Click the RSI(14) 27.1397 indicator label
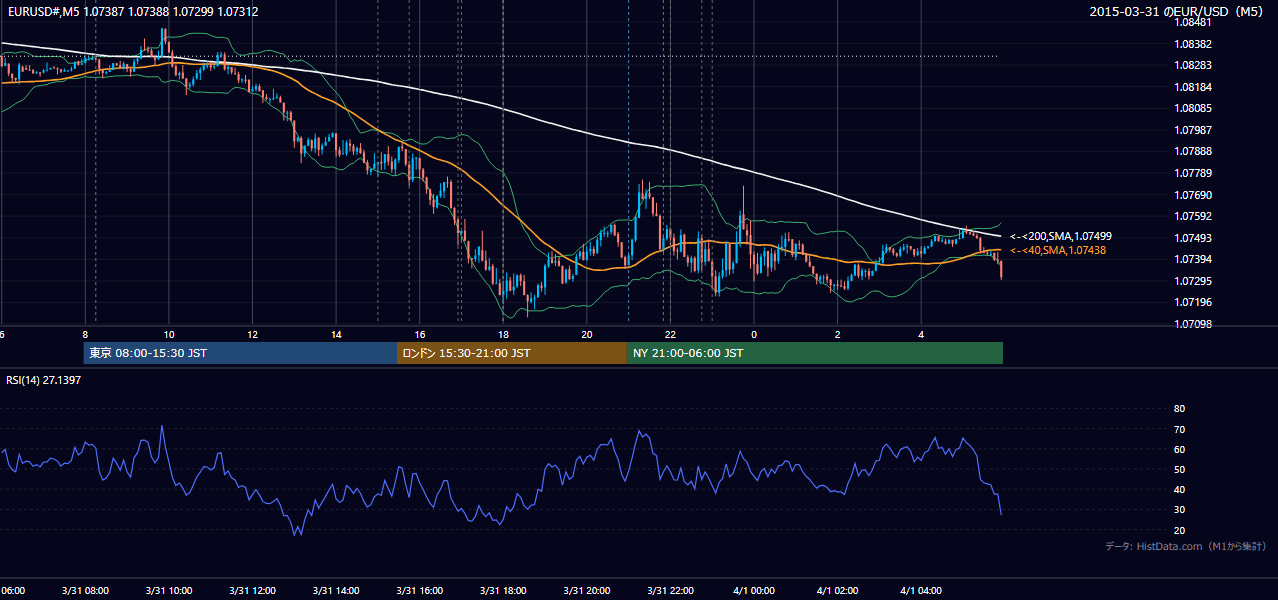The image size is (1278, 600). pos(43,380)
